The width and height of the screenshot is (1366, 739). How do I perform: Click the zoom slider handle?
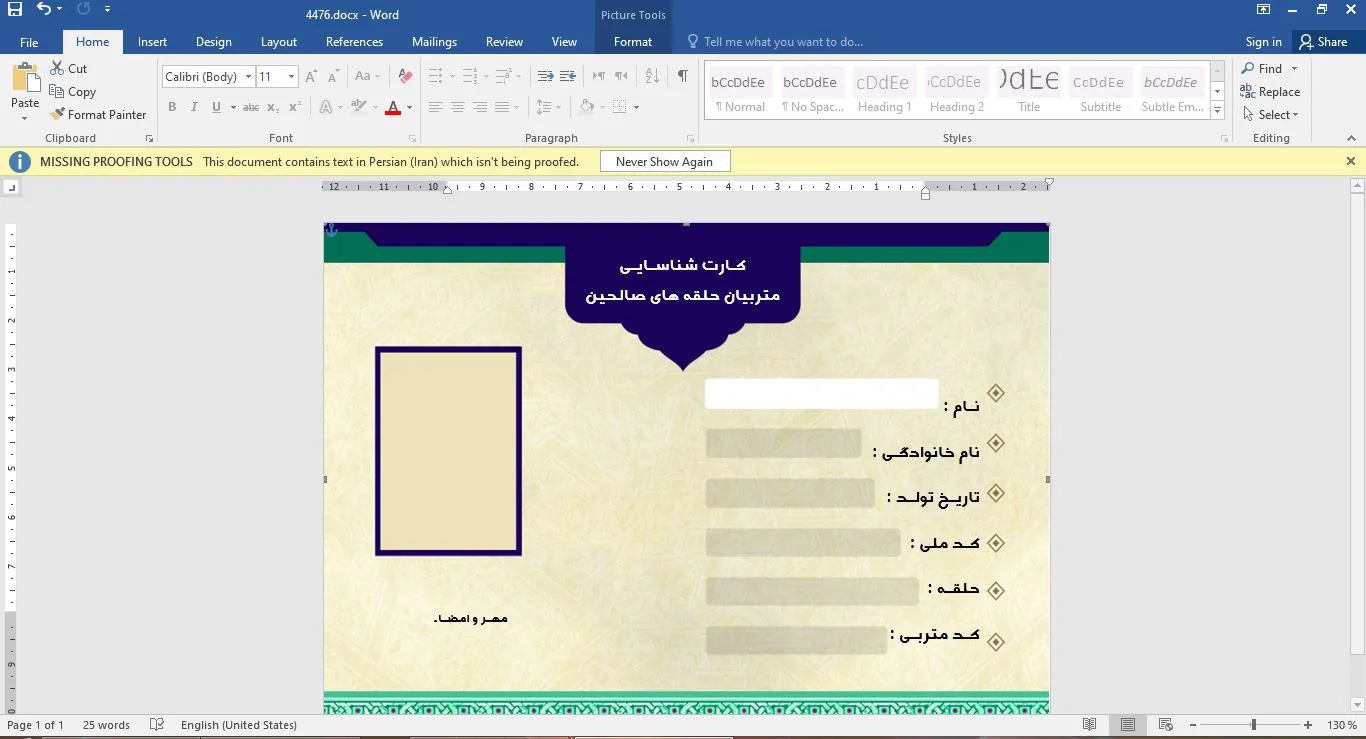pyautogui.click(x=1253, y=725)
